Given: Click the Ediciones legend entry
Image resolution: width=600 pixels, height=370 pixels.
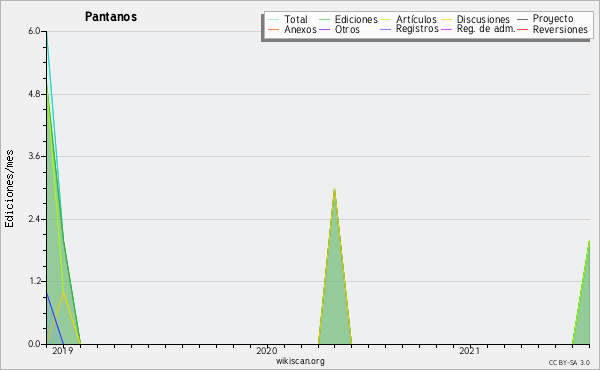Looking at the screenshot, I should tap(356, 19).
